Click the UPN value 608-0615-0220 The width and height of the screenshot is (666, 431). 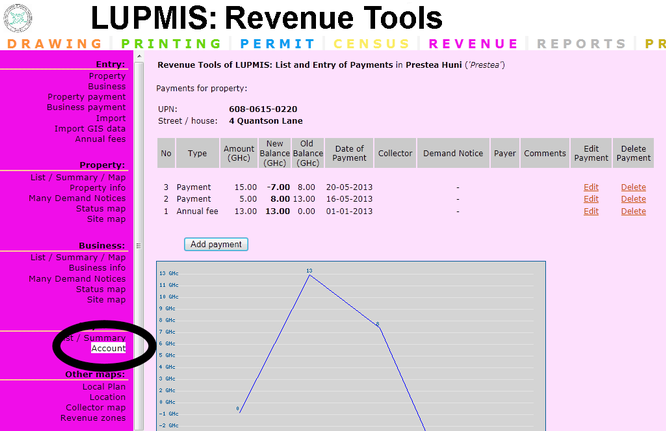(x=263, y=109)
